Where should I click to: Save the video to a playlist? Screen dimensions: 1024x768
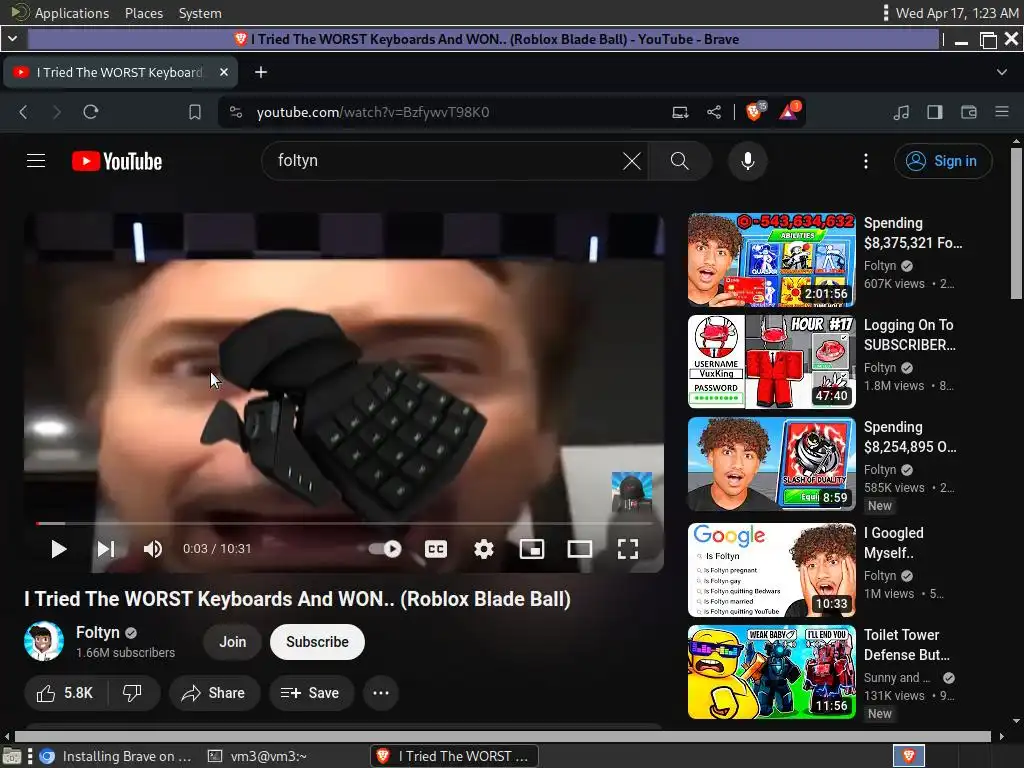click(x=311, y=693)
